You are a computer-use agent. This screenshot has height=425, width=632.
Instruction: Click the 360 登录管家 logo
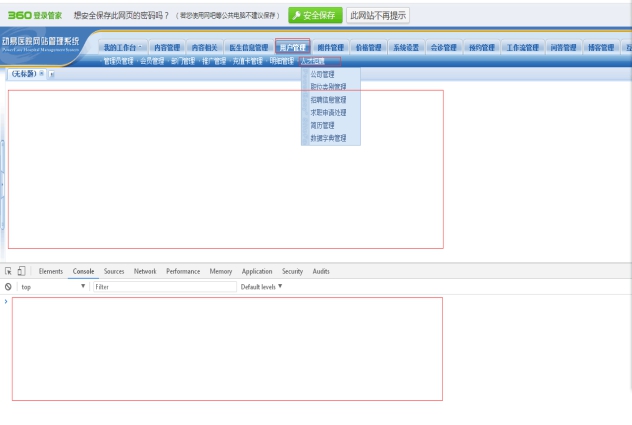tap(35, 16)
